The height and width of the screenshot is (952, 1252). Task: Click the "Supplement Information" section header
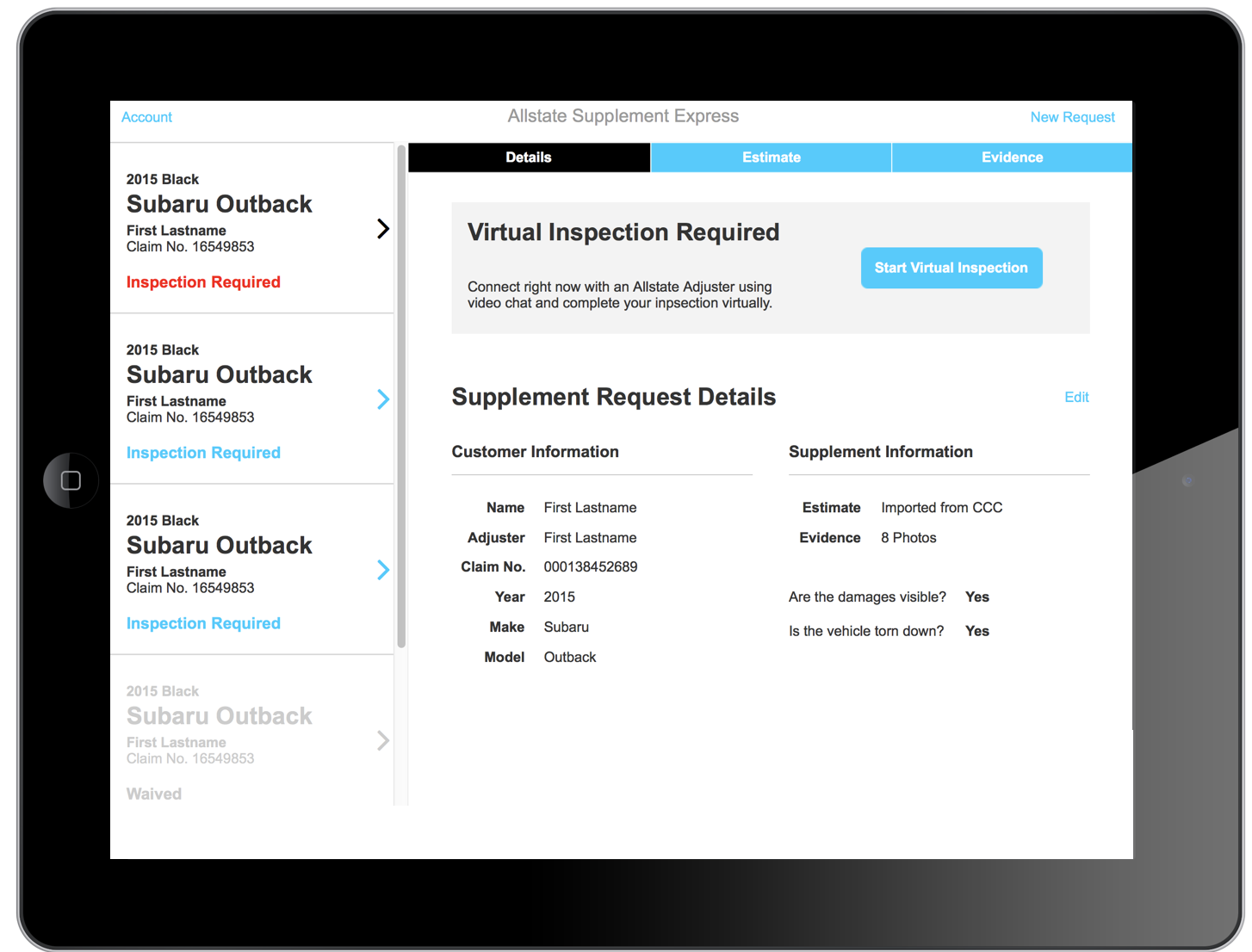881,452
